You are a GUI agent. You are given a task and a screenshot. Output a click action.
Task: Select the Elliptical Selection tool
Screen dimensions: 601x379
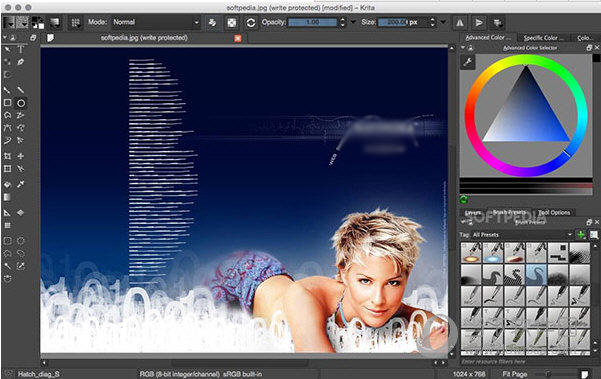[x=21, y=241]
